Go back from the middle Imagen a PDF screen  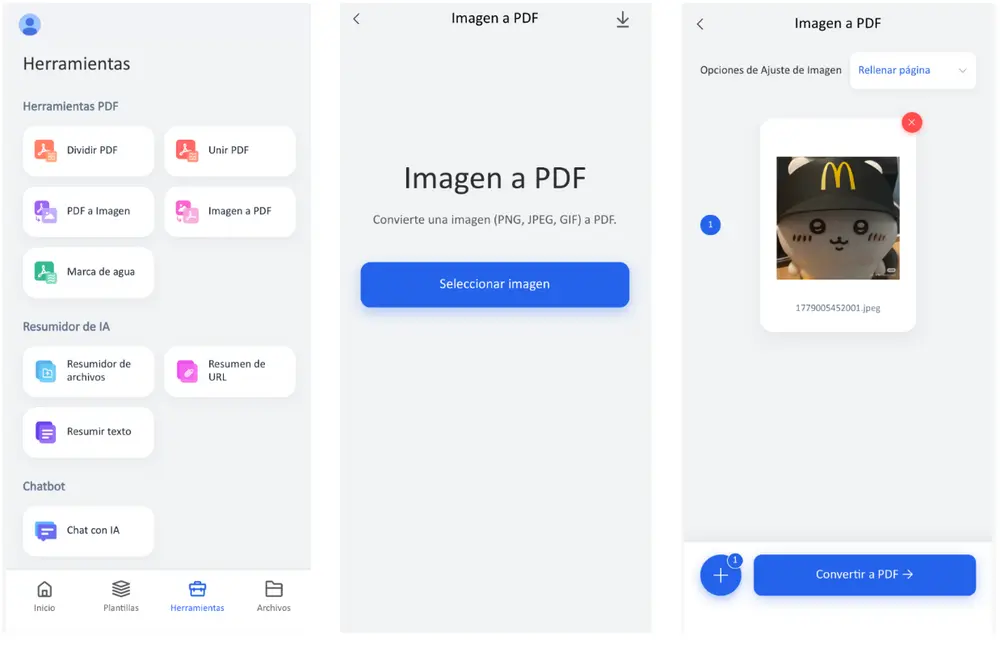(357, 19)
